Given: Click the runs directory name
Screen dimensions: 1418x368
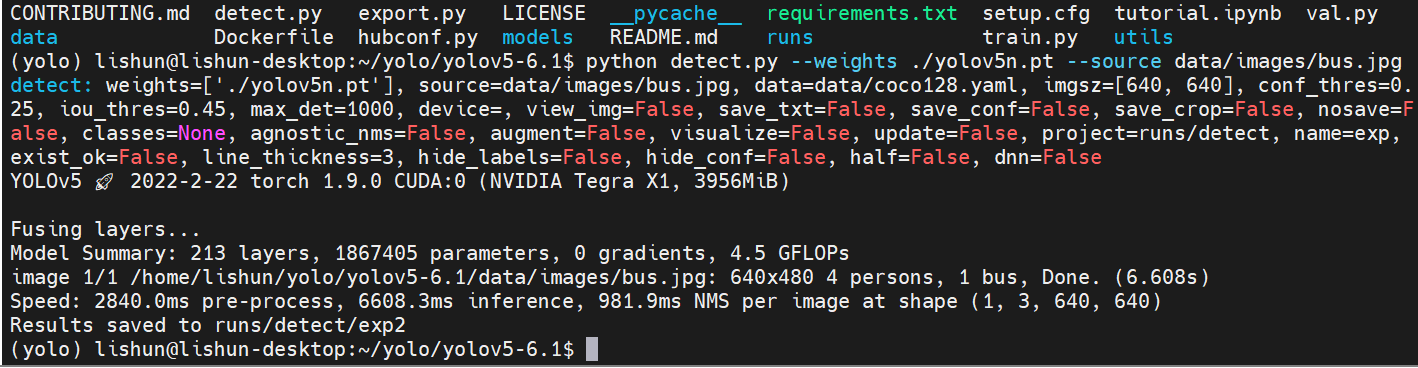Looking at the screenshot, I should tap(790, 38).
